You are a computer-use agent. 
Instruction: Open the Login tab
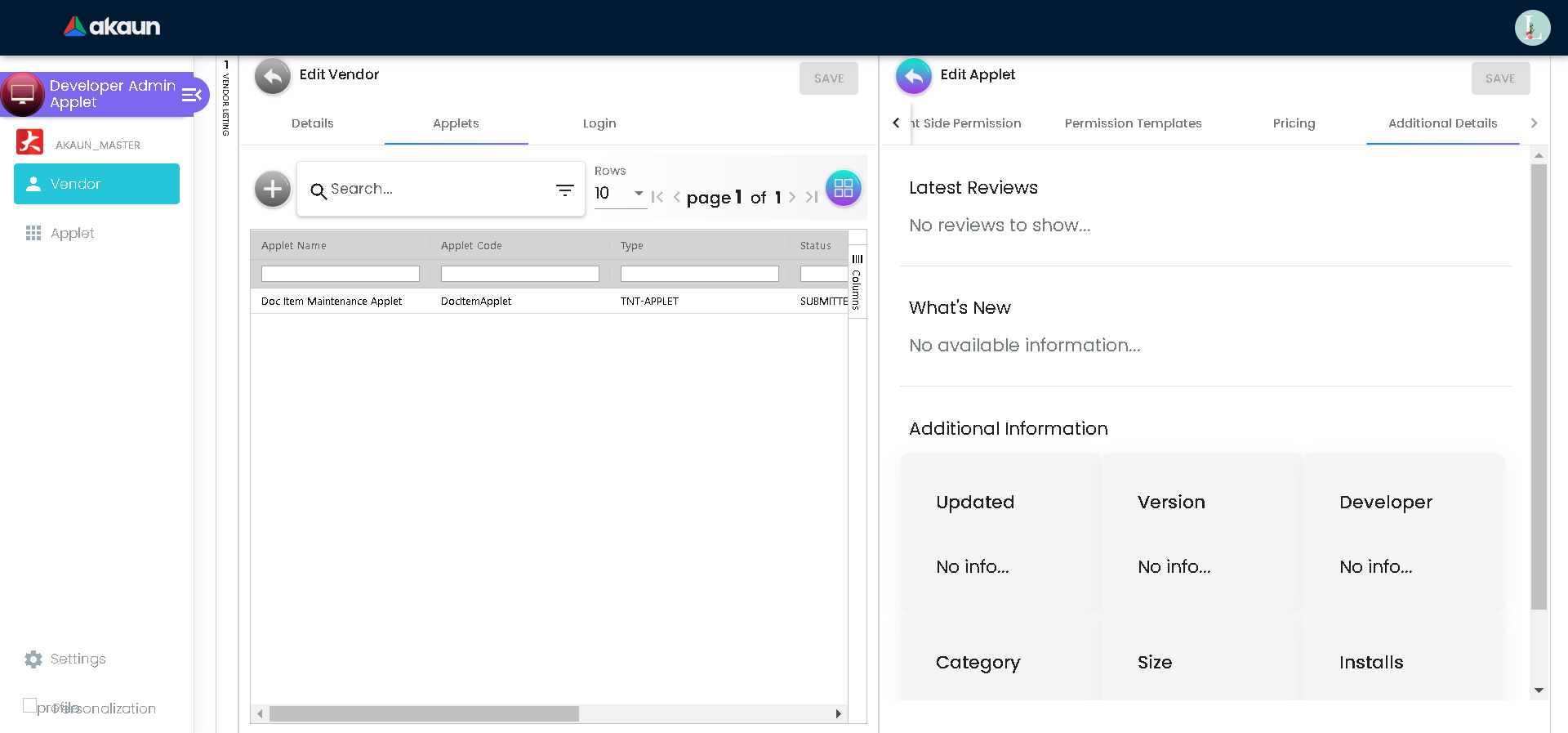coord(599,123)
